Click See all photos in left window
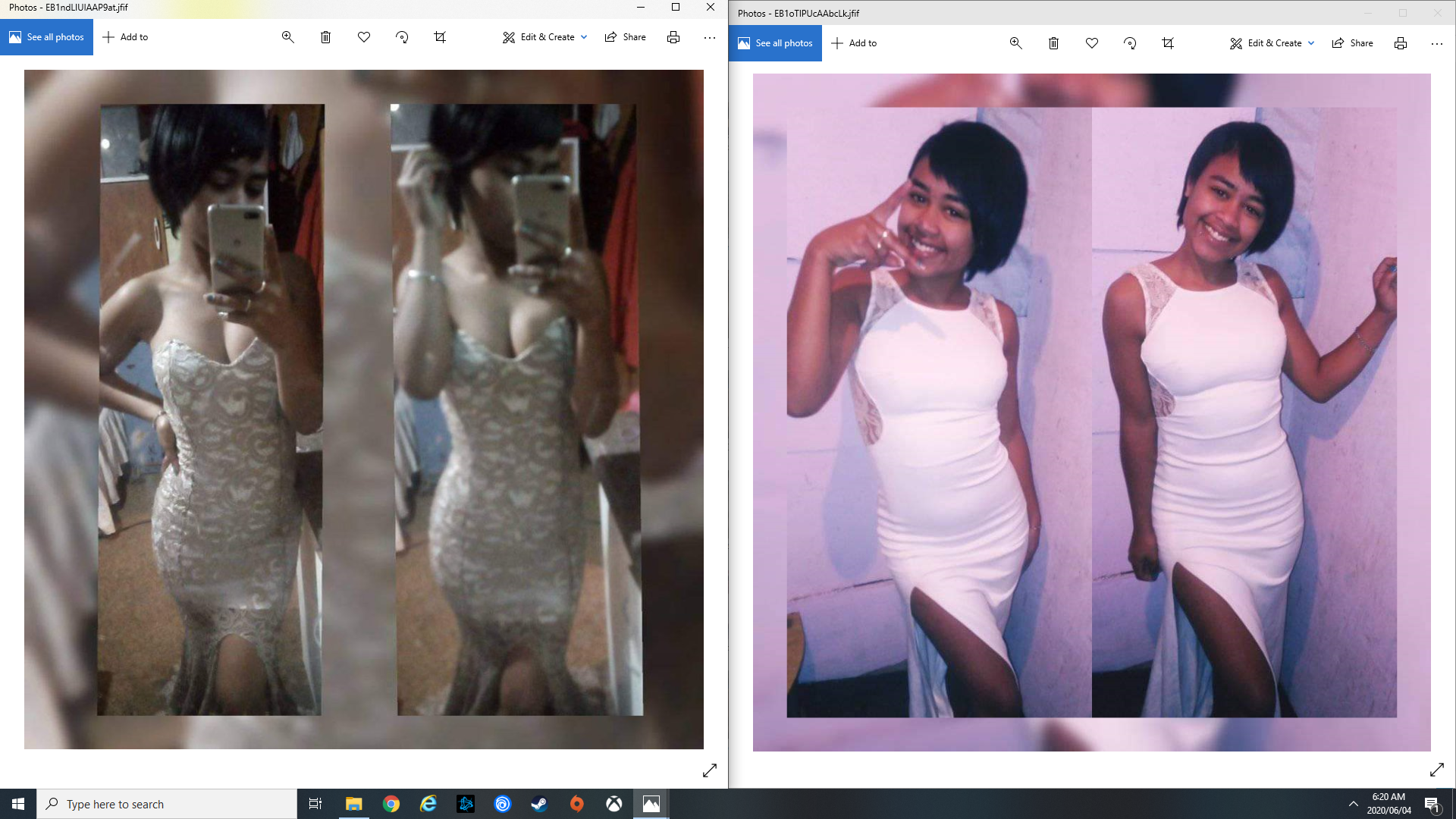The height and width of the screenshot is (819, 1456). [47, 37]
